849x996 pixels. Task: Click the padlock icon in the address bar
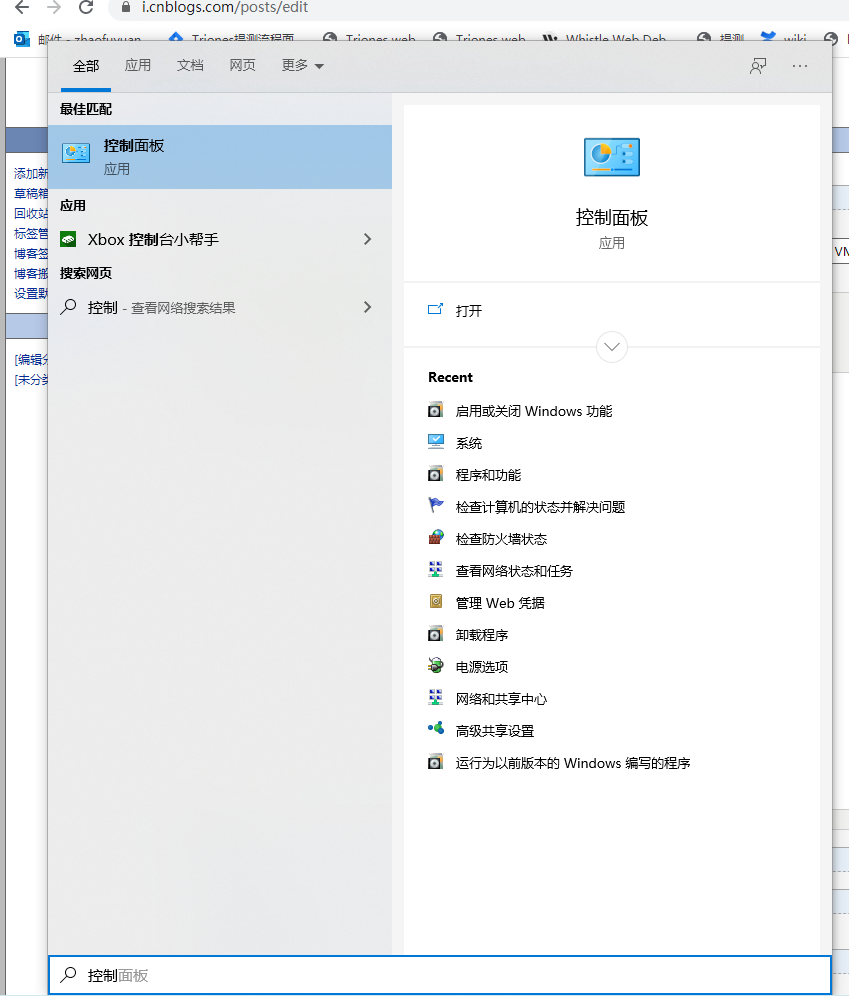[x=126, y=8]
